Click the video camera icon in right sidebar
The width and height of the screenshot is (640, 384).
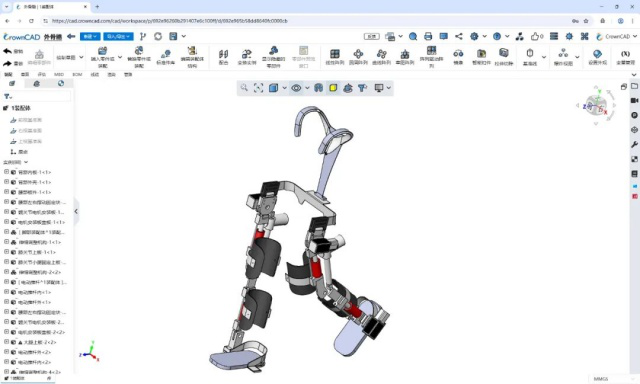[634, 100]
